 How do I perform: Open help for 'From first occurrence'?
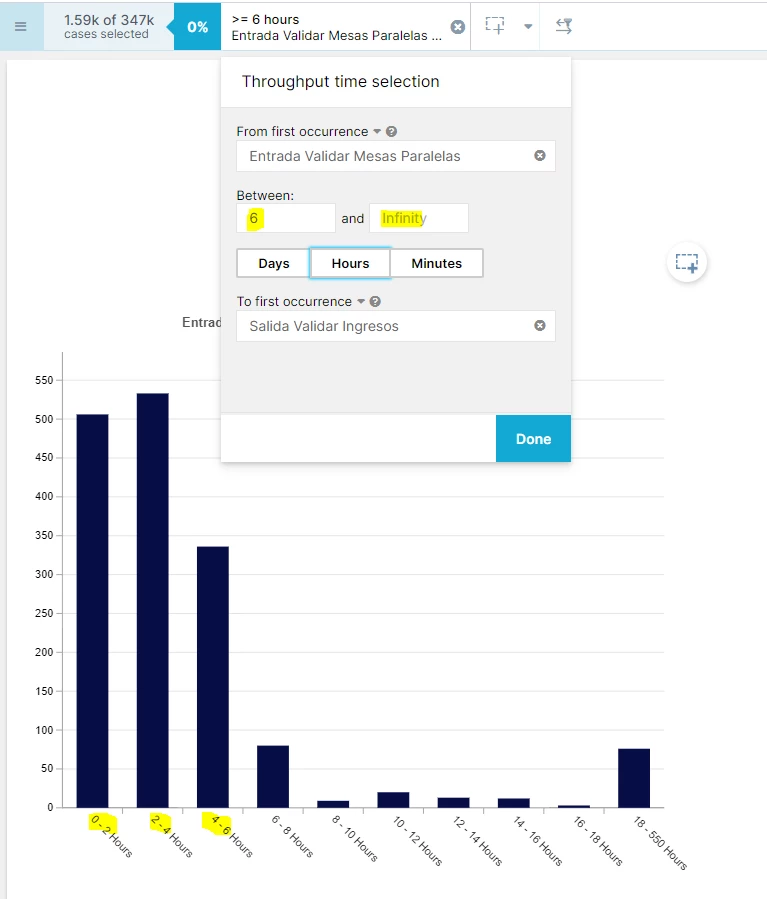pyautogui.click(x=392, y=132)
